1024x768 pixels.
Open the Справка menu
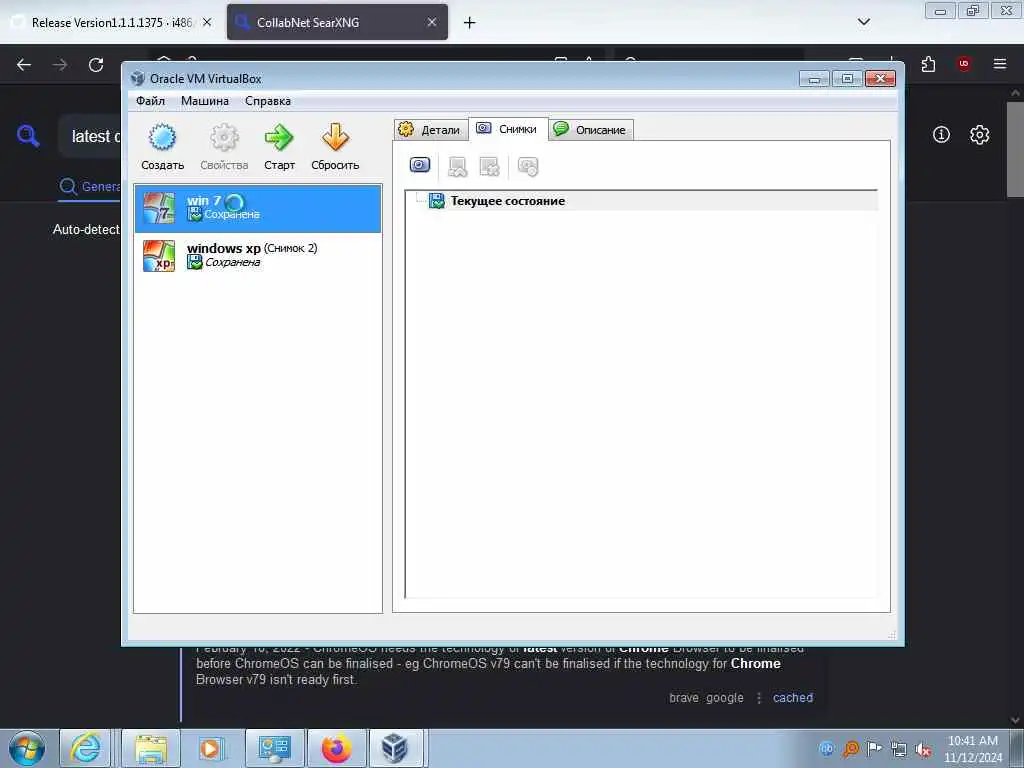(268, 101)
